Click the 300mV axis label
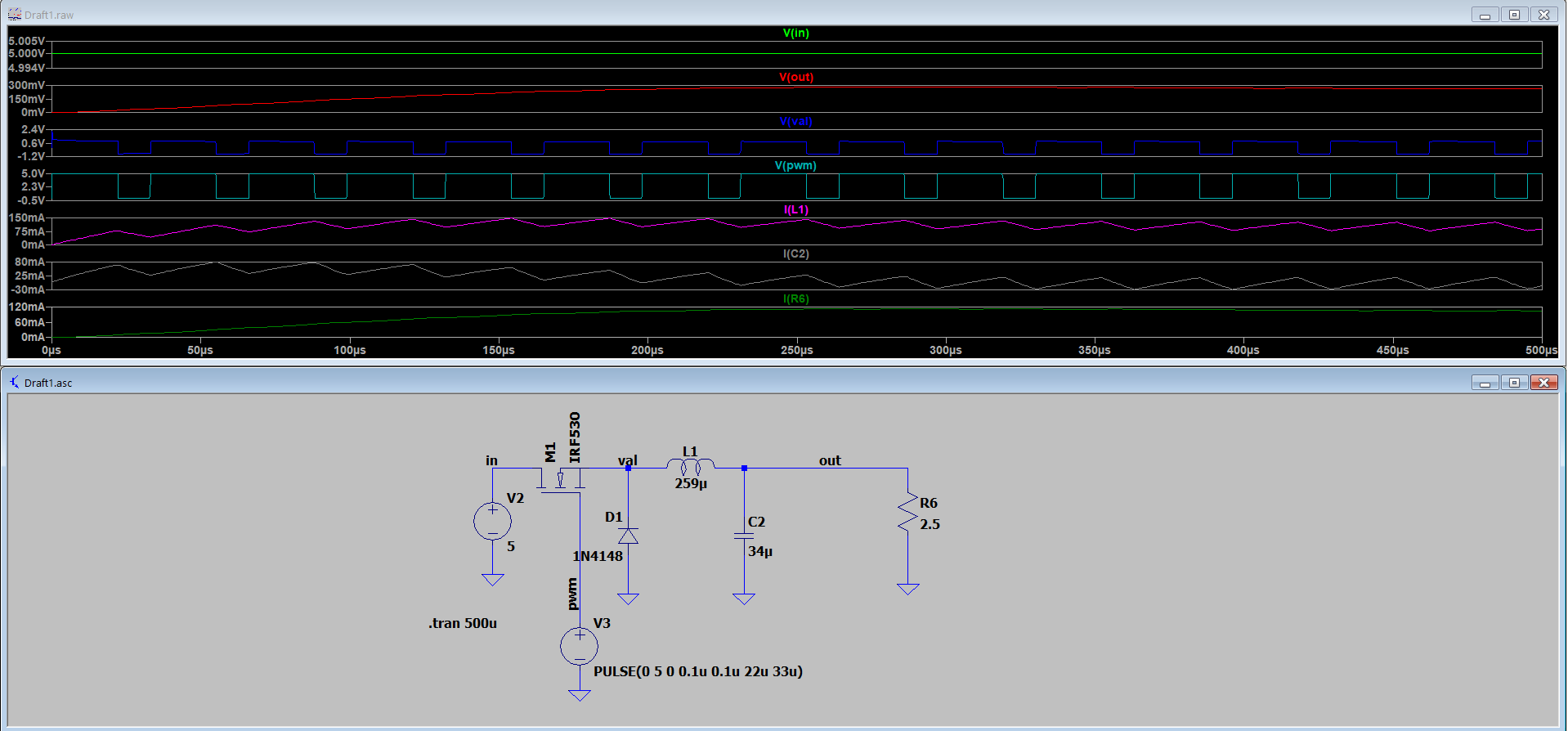 pyautogui.click(x=26, y=85)
